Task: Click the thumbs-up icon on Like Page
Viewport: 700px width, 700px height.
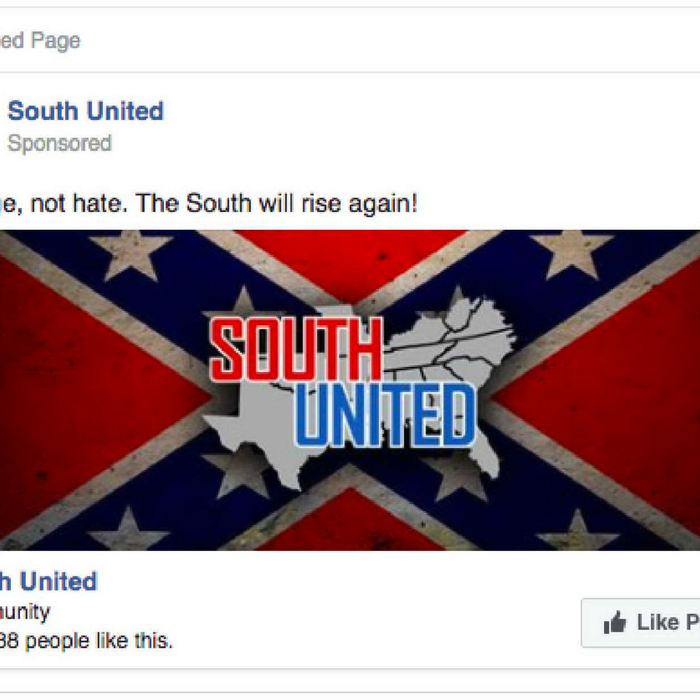Action: pyautogui.click(x=615, y=622)
